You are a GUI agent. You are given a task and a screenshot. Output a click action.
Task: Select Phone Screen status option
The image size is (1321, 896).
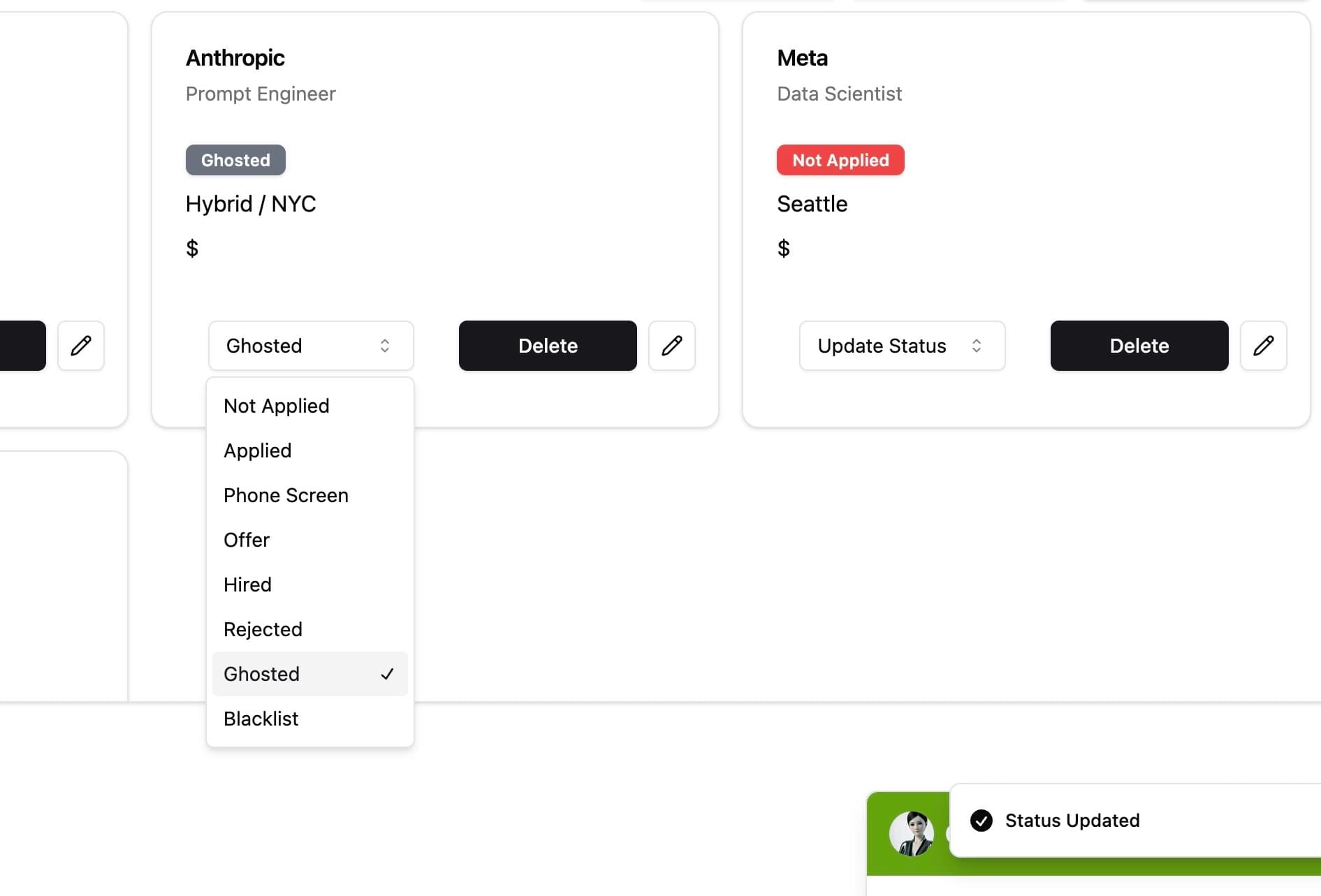(286, 495)
